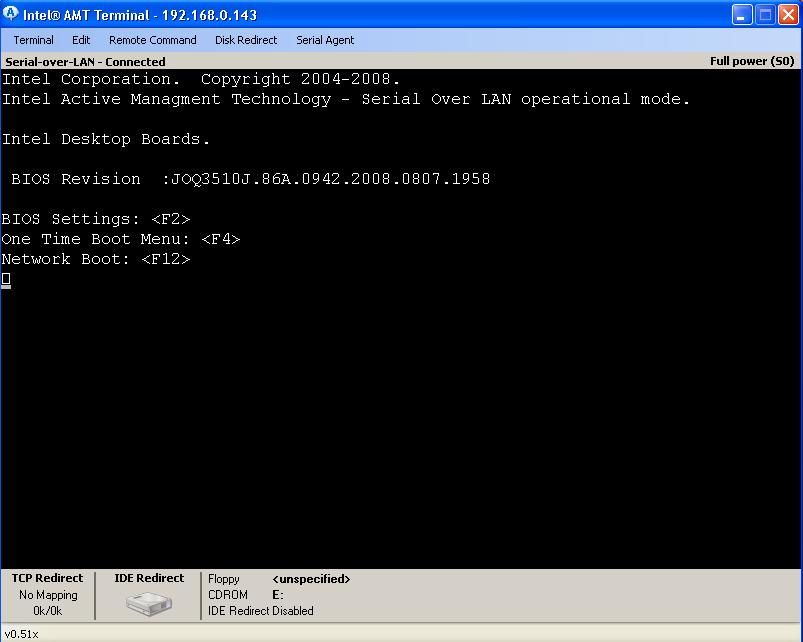Click the CDROM label
Viewport: 803px width, 642px height.
228,595
